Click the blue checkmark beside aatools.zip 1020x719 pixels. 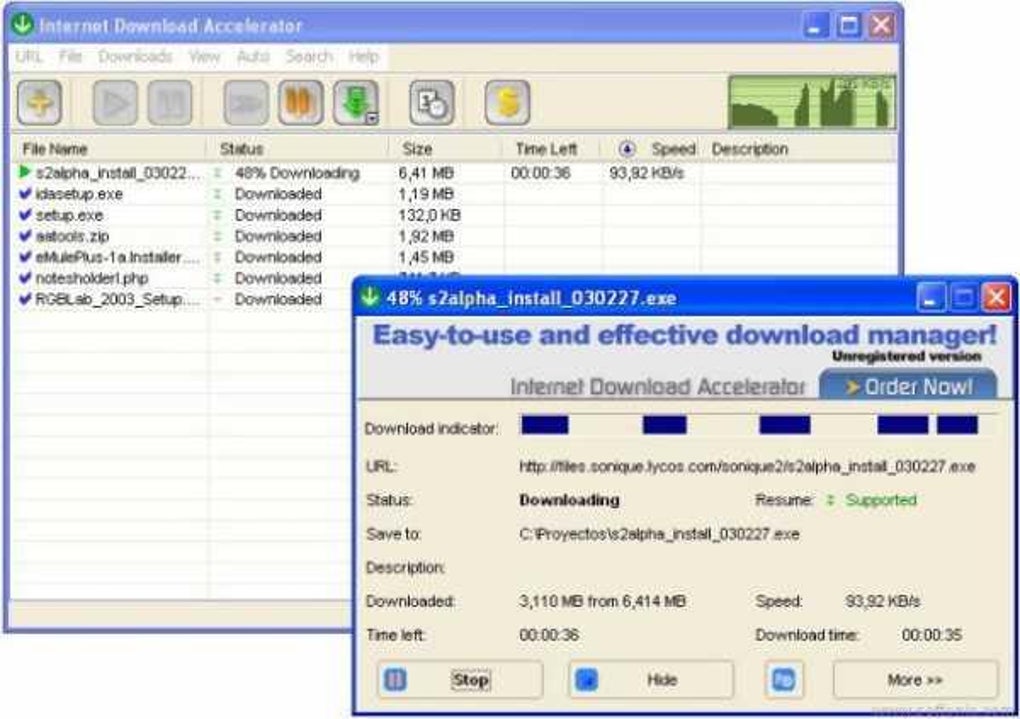pyautogui.click(x=25, y=236)
